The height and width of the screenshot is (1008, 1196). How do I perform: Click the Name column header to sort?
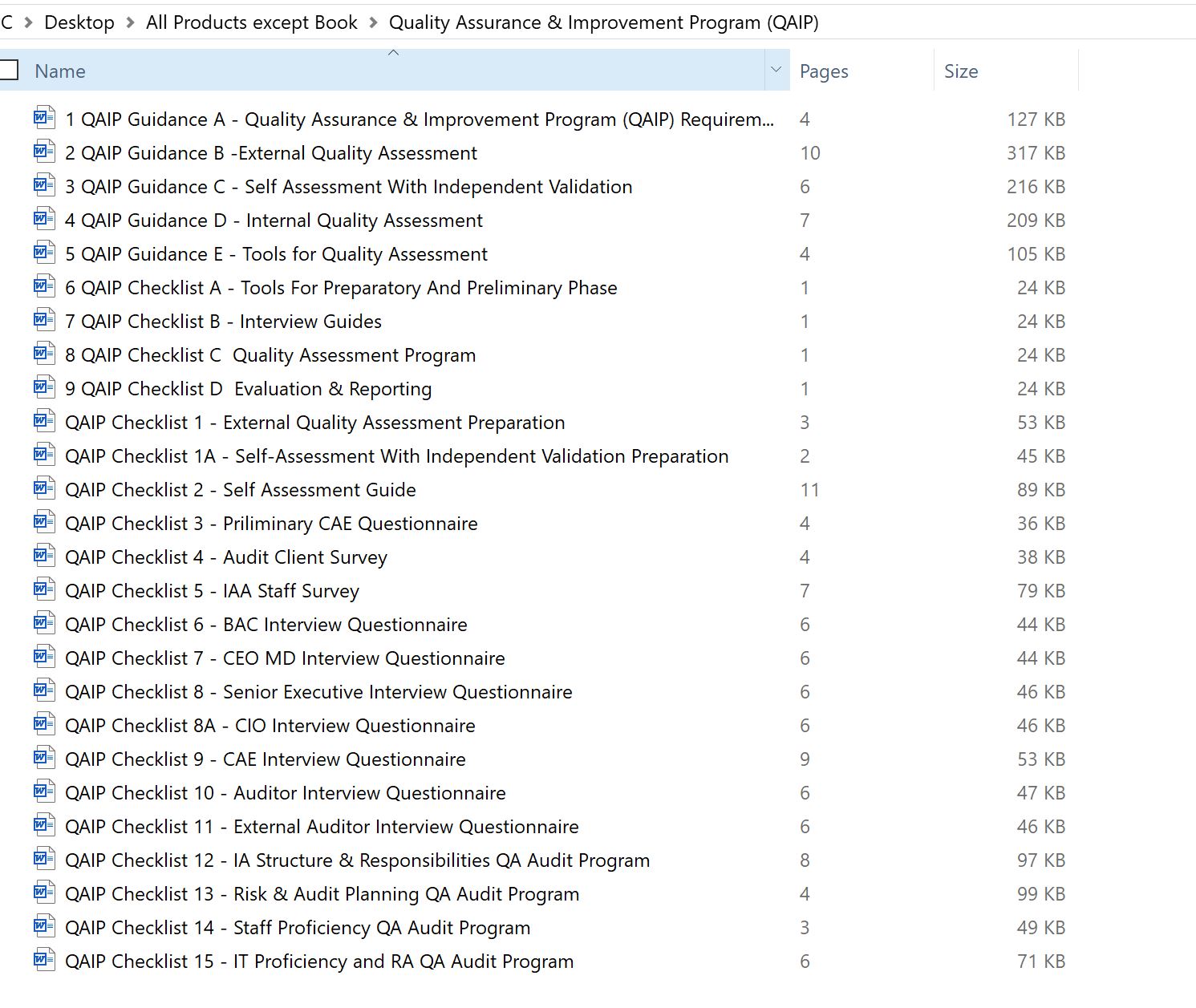coord(60,71)
